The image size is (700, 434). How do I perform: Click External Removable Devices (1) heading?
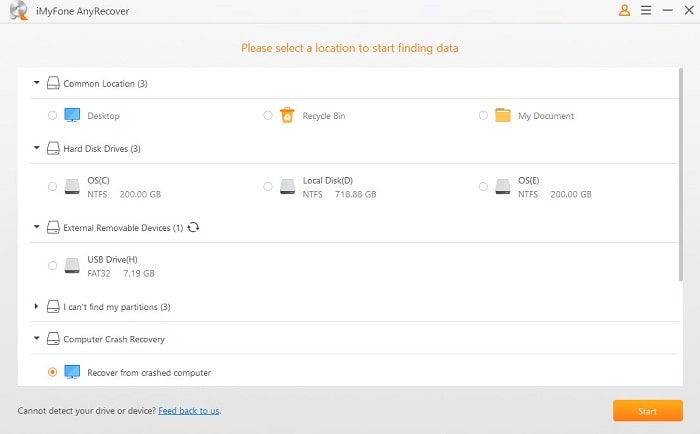[123, 228]
